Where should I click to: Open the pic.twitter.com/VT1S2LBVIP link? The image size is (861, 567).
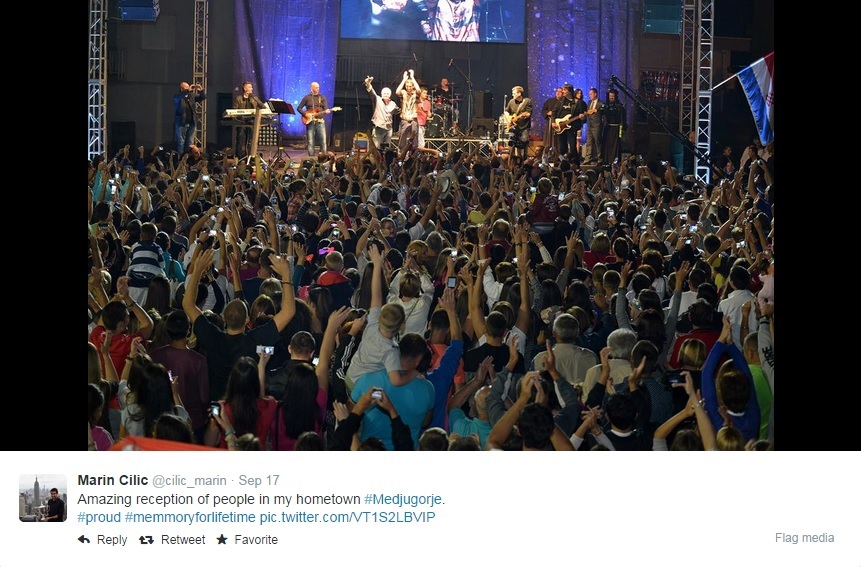click(x=348, y=518)
